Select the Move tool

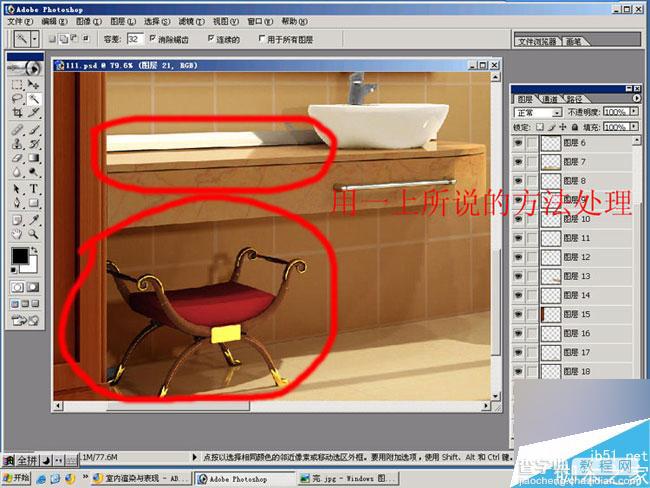coord(34,85)
